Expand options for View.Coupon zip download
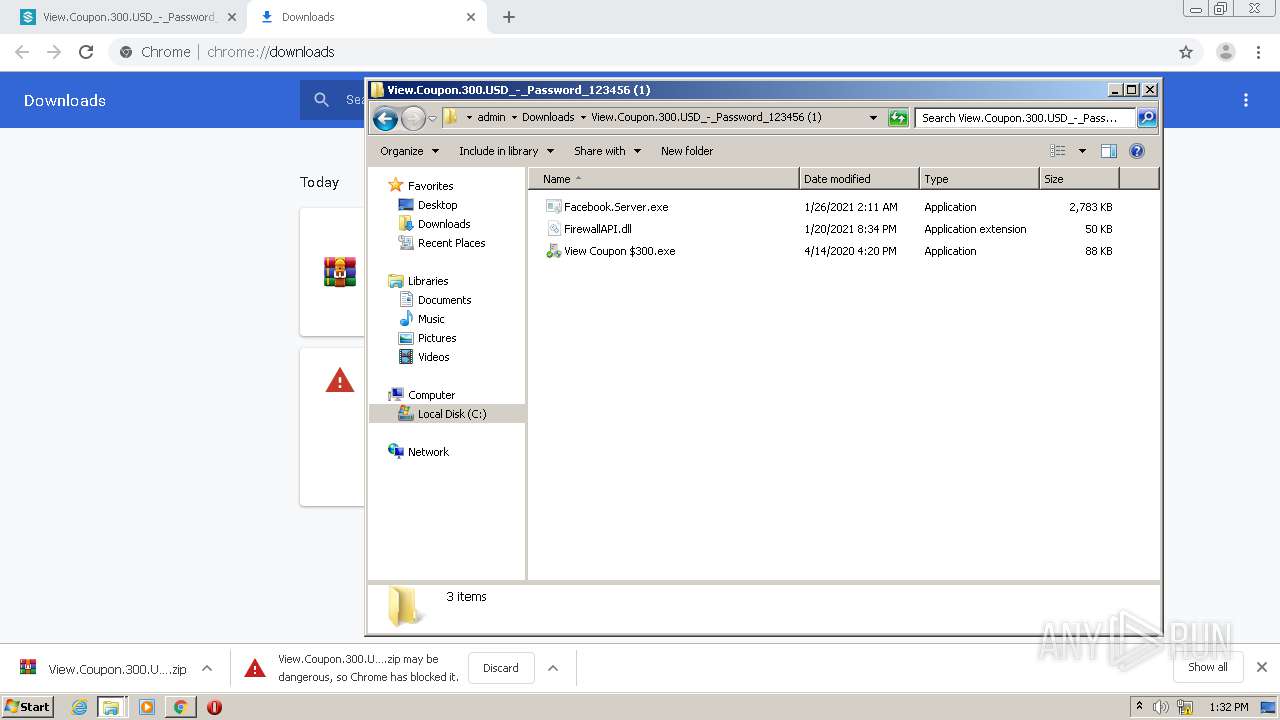This screenshot has width=1280, height=720. click(x=207, y=668)
